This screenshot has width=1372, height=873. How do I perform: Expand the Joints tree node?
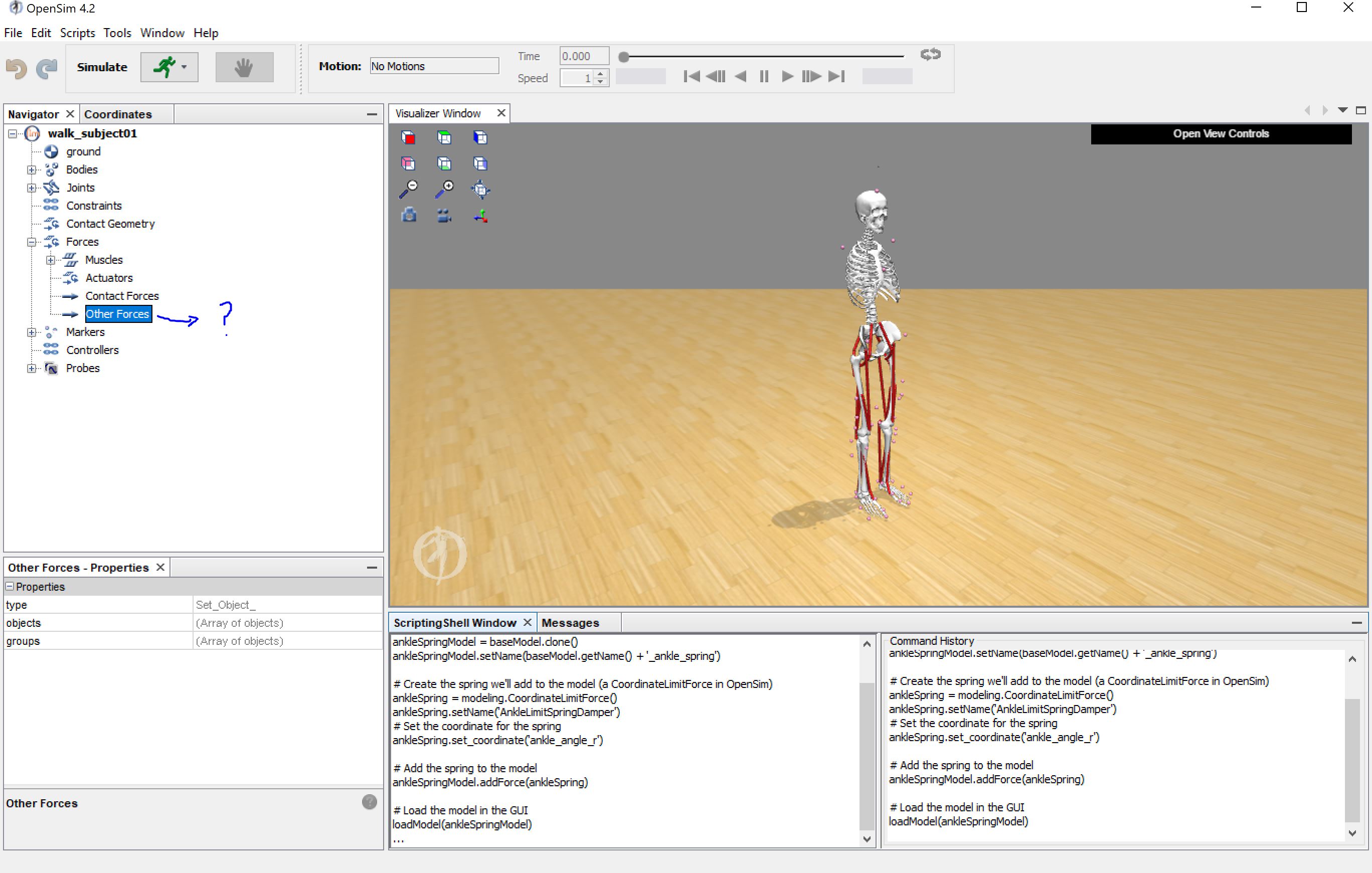[x=31, y=188]
